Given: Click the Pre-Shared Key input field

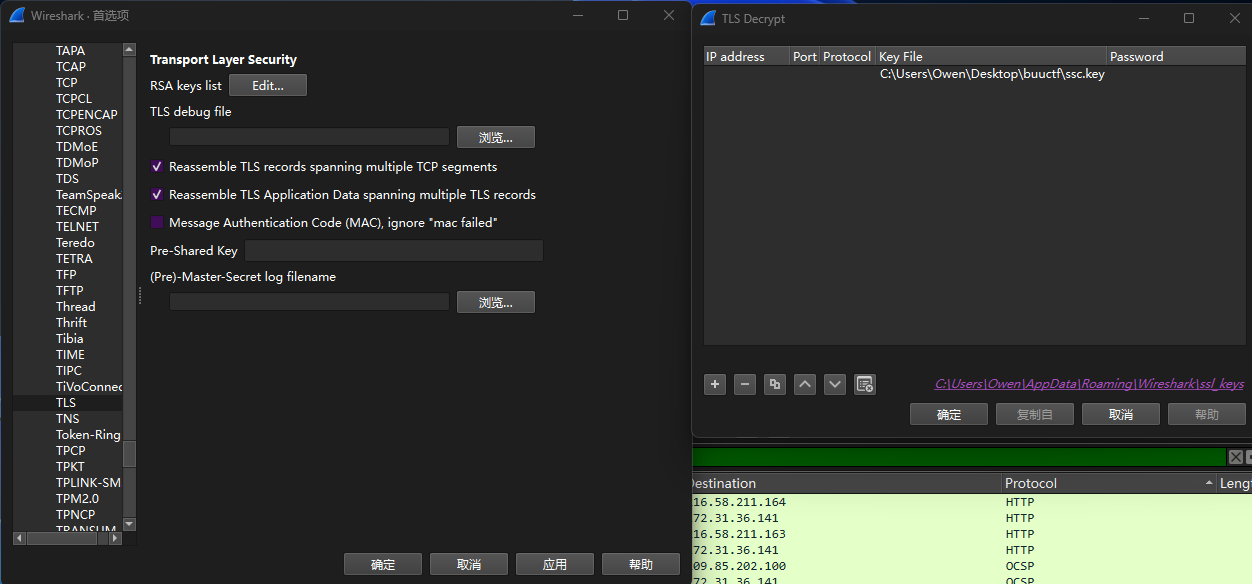Looking at the screenshot, I should tap(394, 251).
